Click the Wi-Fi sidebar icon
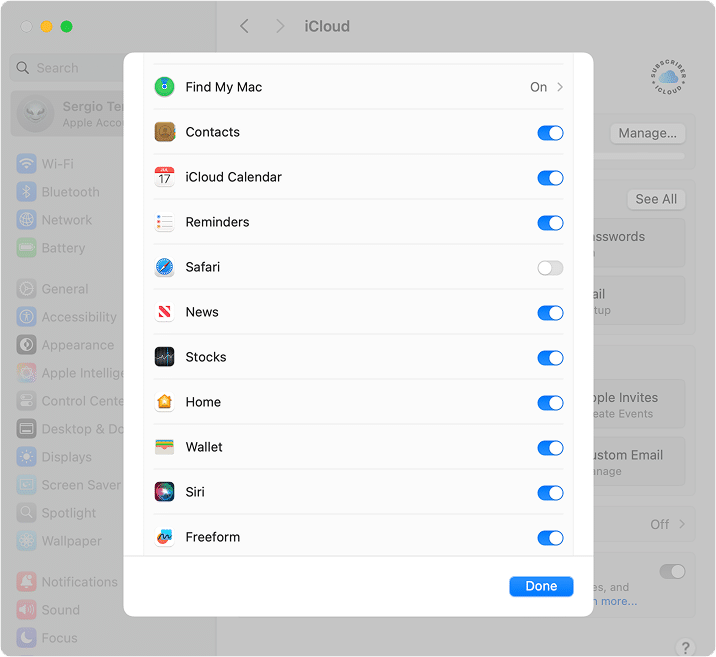Image resolution: width=716 pixels, height=657 pixels. click(26, 163)
